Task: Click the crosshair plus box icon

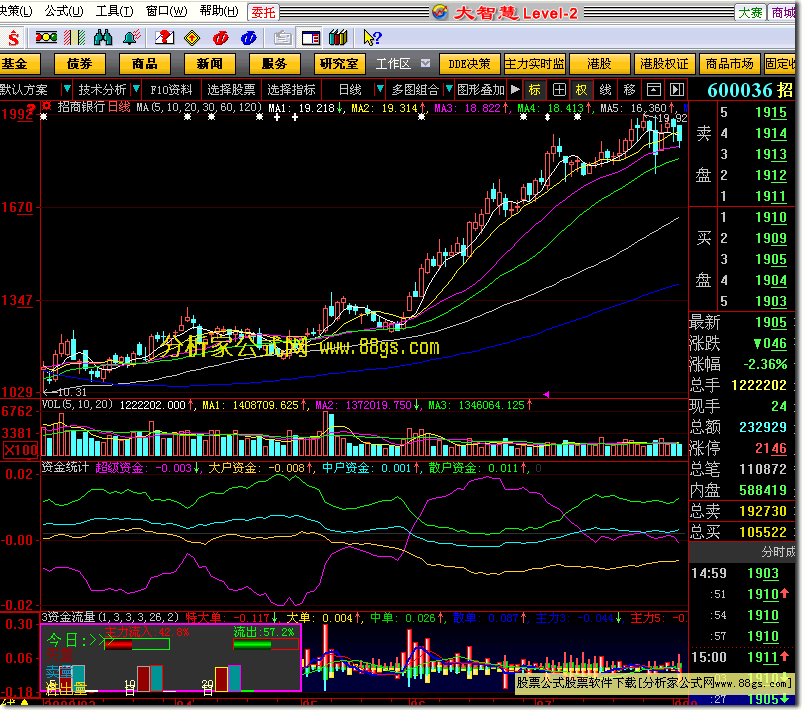Action: point(559,90)
